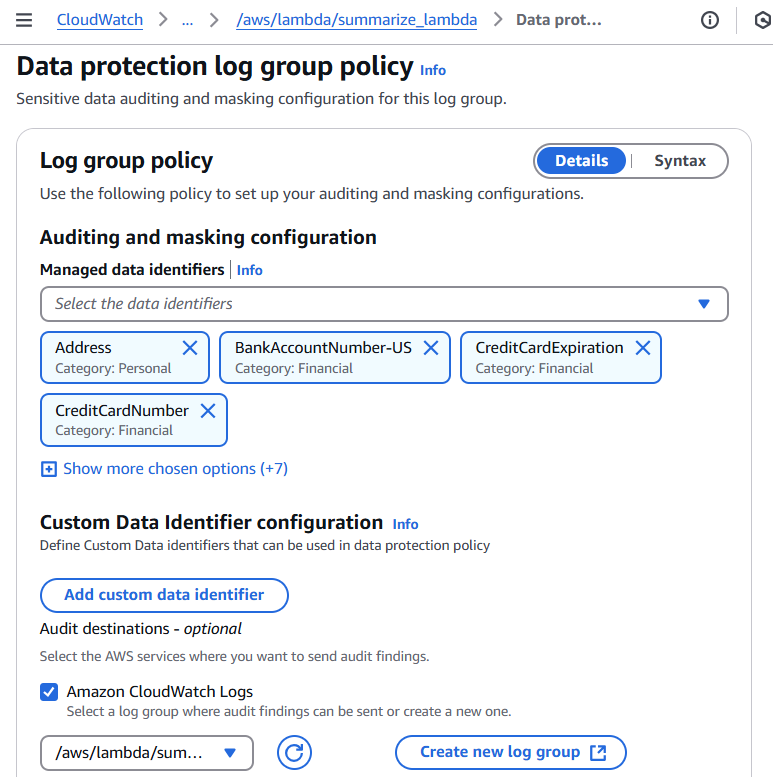Remove the CreditCardExpiration identifier chip
This screenshot has width=773, height=777.
[x=643, y=348]
